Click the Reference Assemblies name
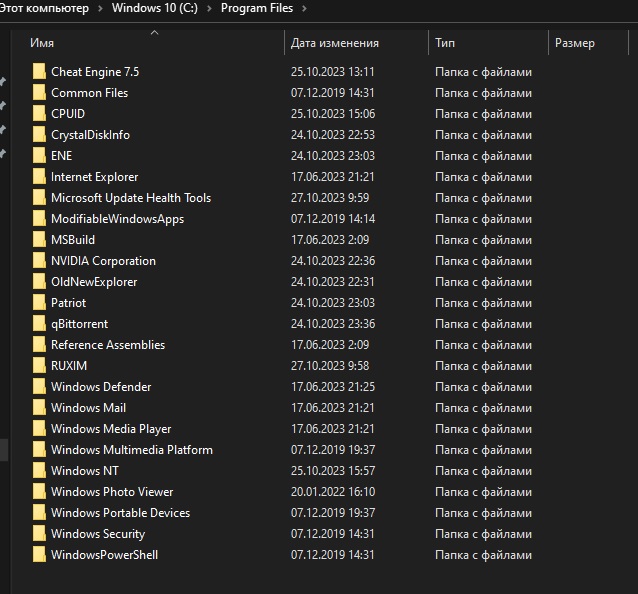This screenshot has width=638, height=594. coord(108,345)
